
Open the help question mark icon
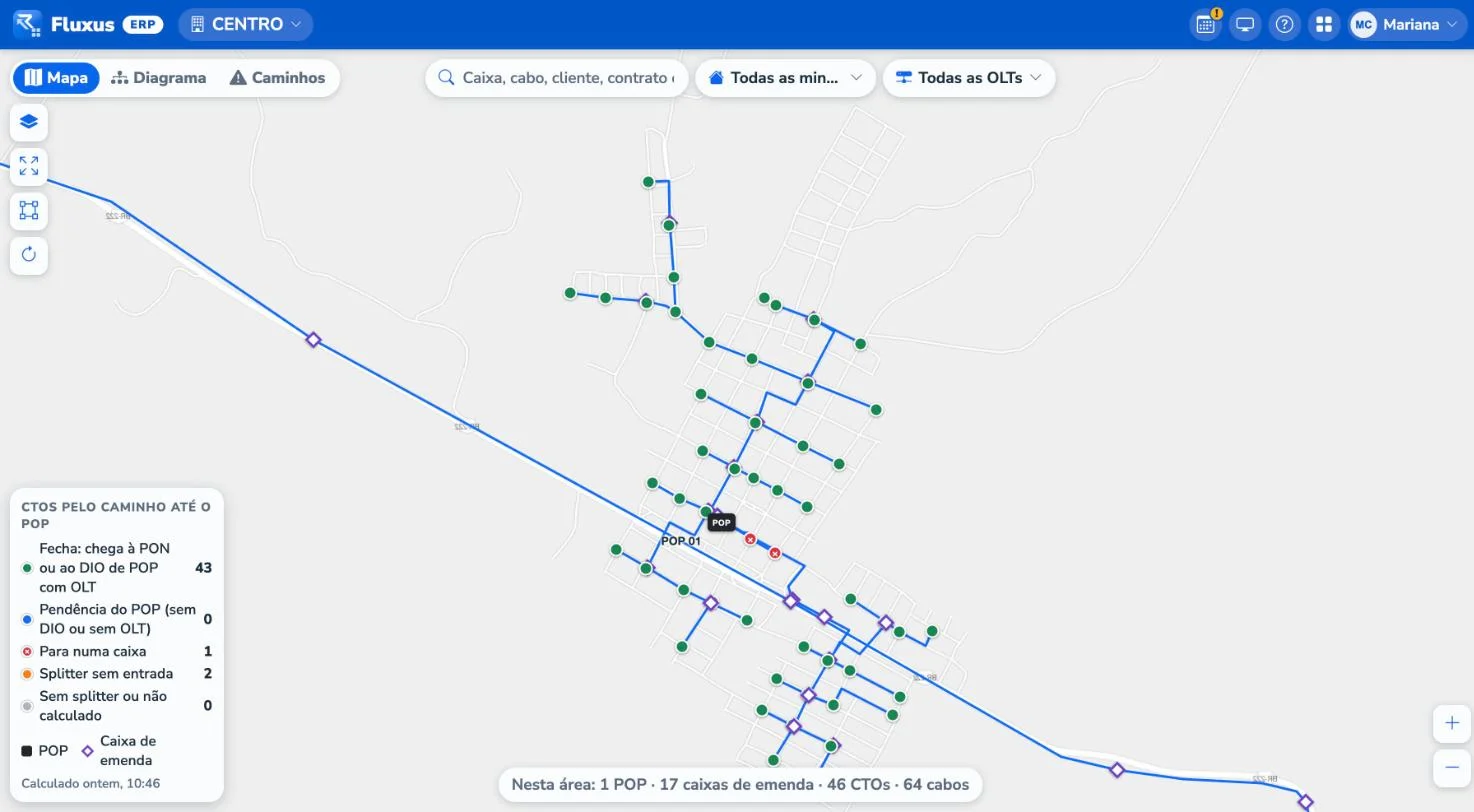pos(1285,24)
